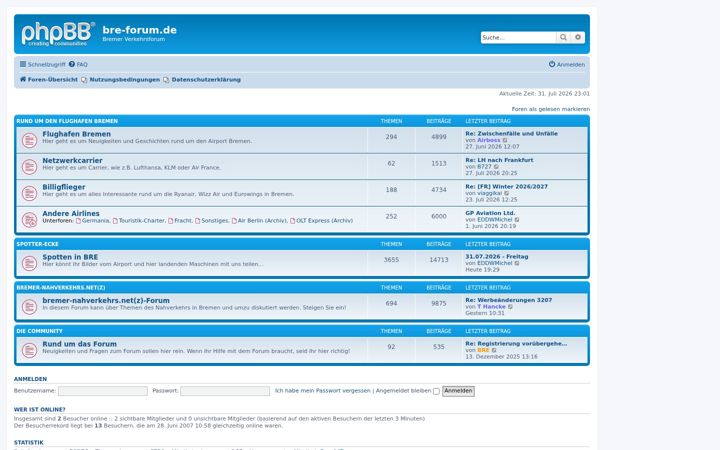The image size is (720, 450).
Task: Open Re: [FR] Winter 2026/2027 post
Action: click(506, 187)
